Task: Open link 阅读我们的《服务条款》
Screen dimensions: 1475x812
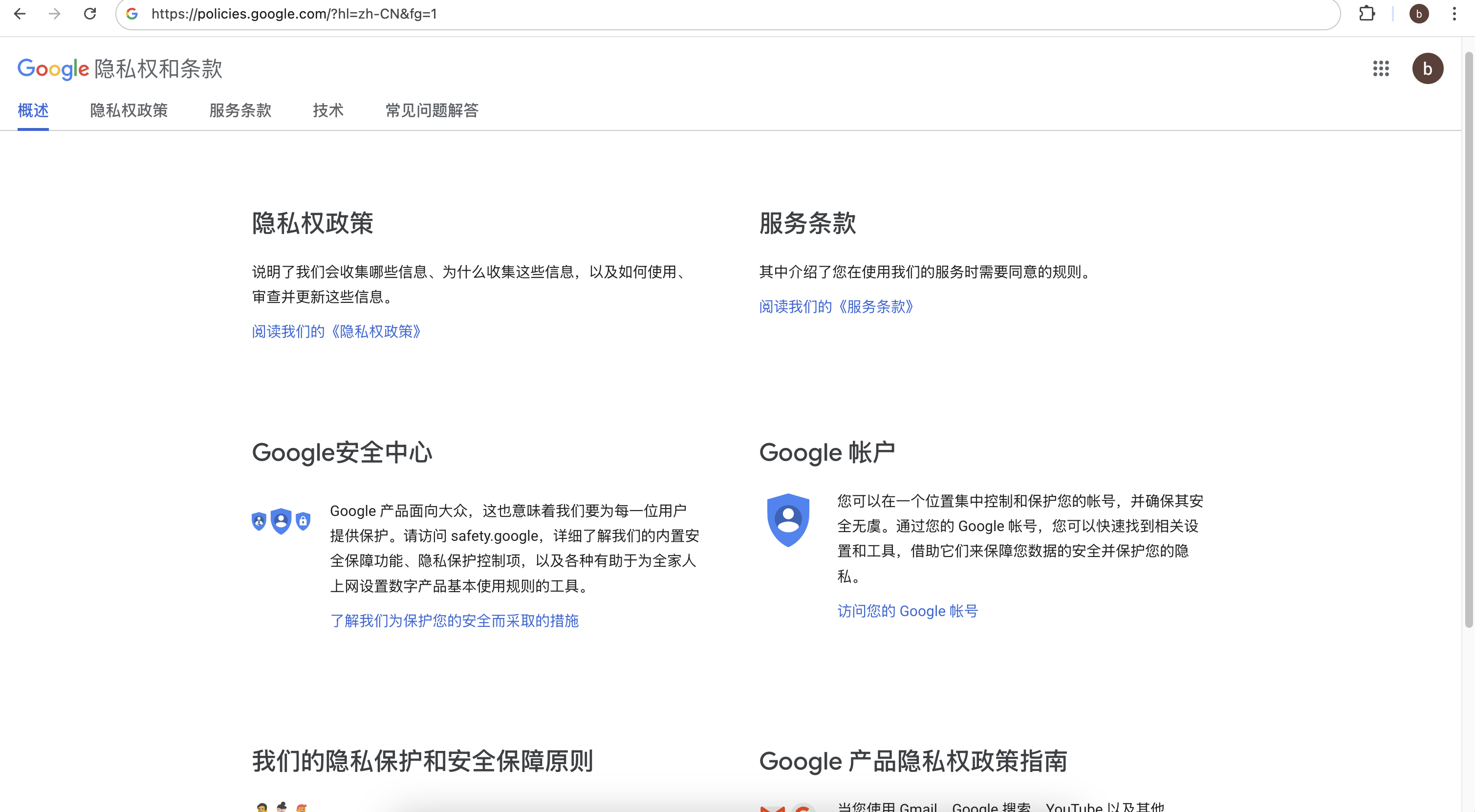Action: [x=837, y=307]
